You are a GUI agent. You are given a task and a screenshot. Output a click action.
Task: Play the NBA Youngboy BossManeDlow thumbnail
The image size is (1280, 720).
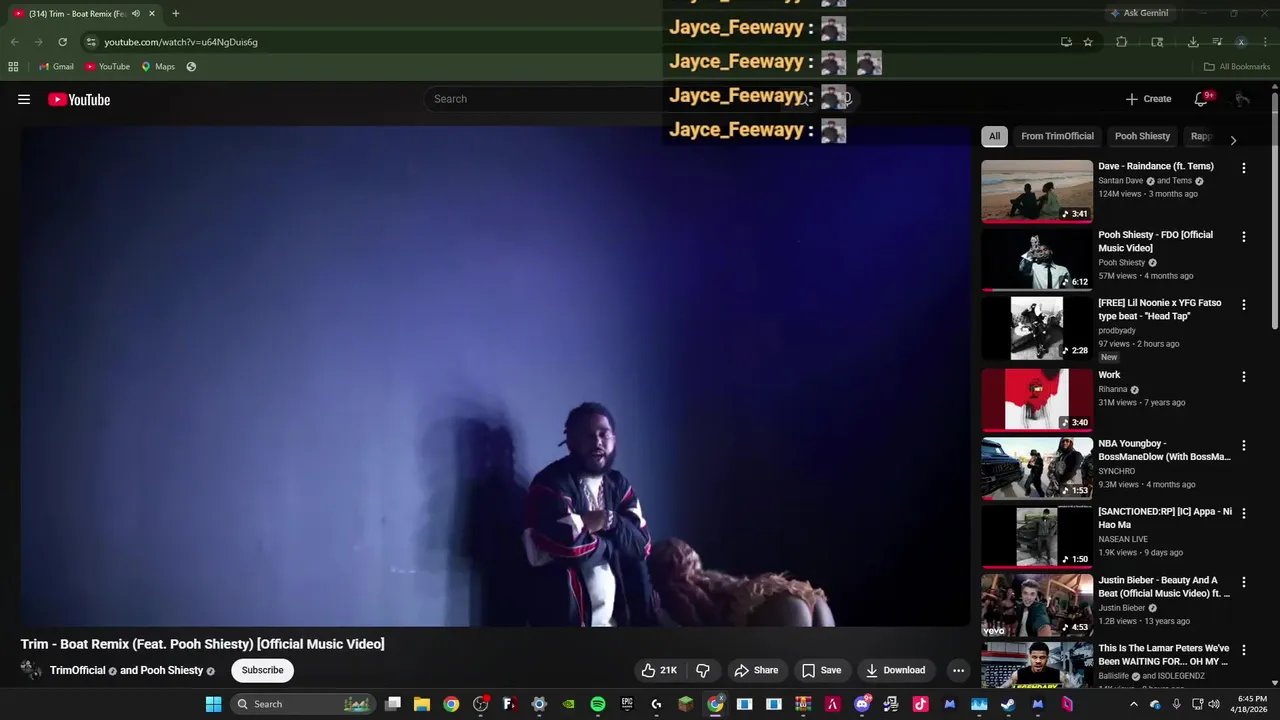pos(1037,467)
